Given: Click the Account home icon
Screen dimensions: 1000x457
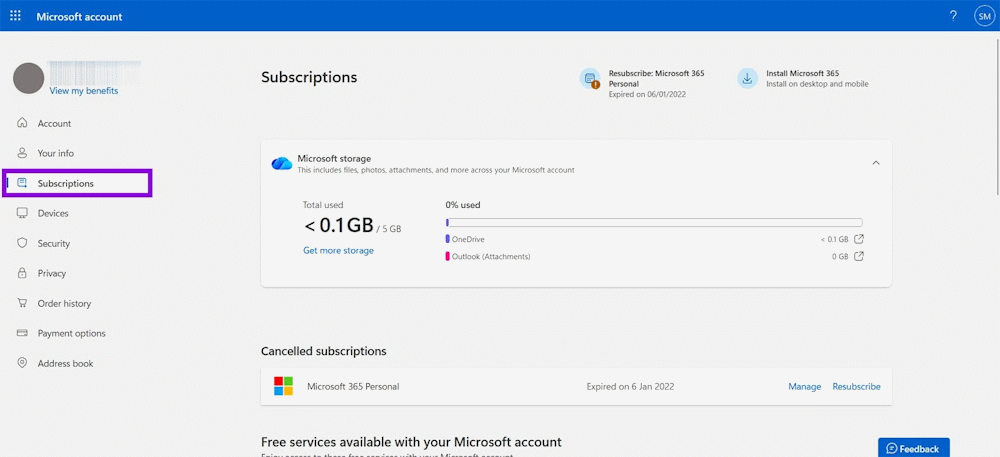Looking at the screenshot, I should (22, 123).
